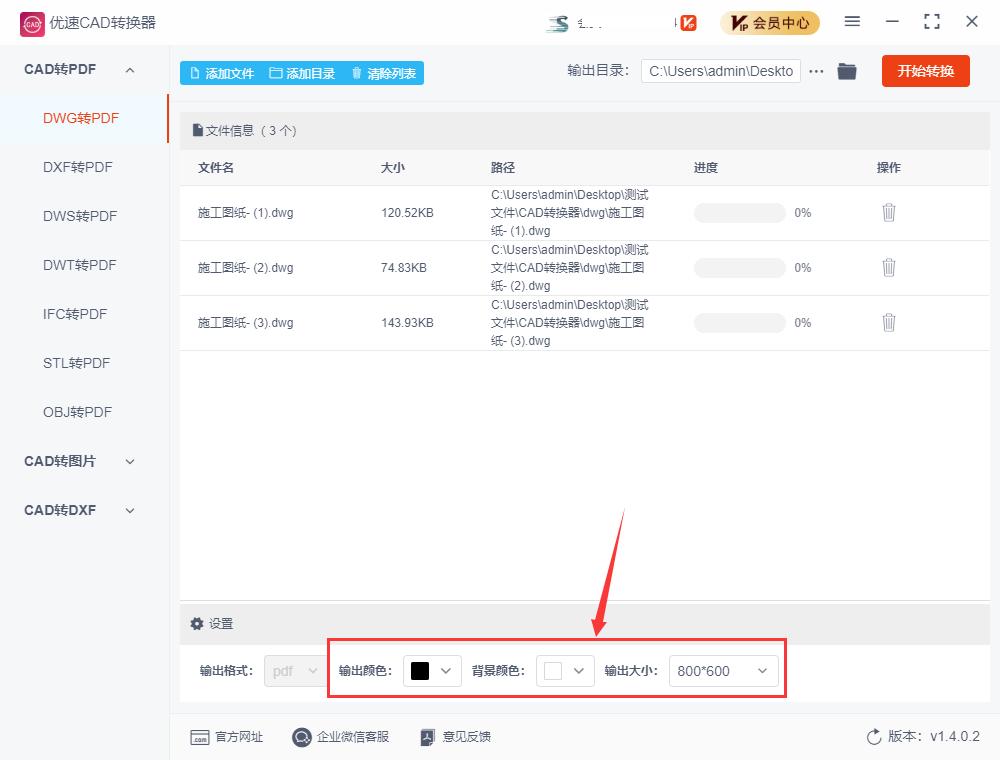Collapse the CAD转PDF section

tap(128, 69)
